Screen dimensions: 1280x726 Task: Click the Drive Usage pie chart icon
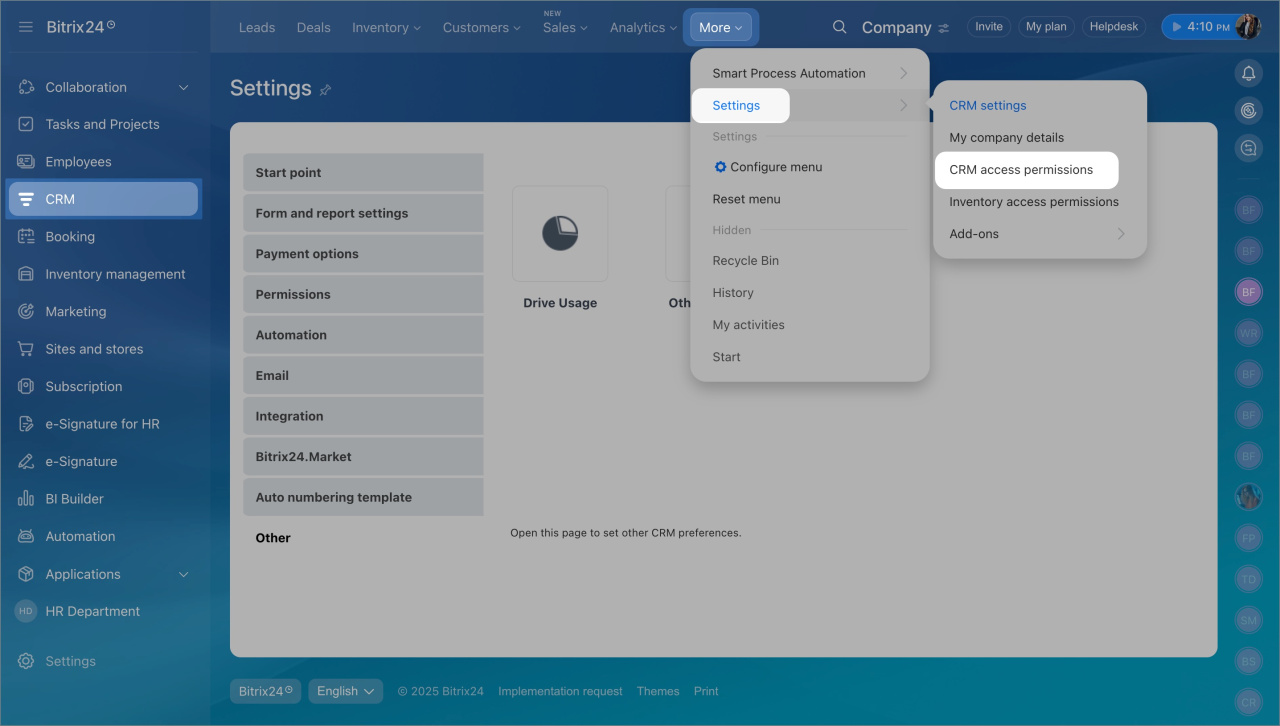tap(560, 234)
